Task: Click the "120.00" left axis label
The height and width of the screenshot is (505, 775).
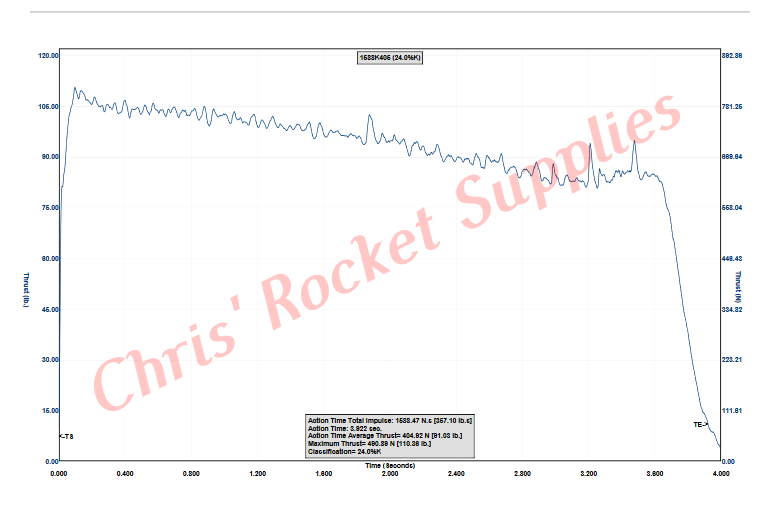Action: coord(48,55)
